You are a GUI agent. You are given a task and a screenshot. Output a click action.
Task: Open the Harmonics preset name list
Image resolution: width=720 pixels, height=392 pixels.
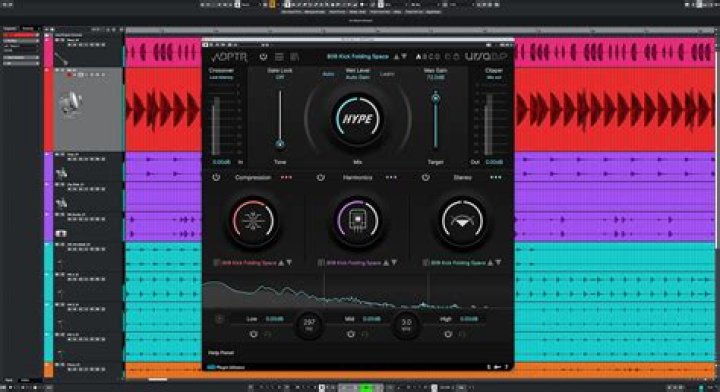354,263
